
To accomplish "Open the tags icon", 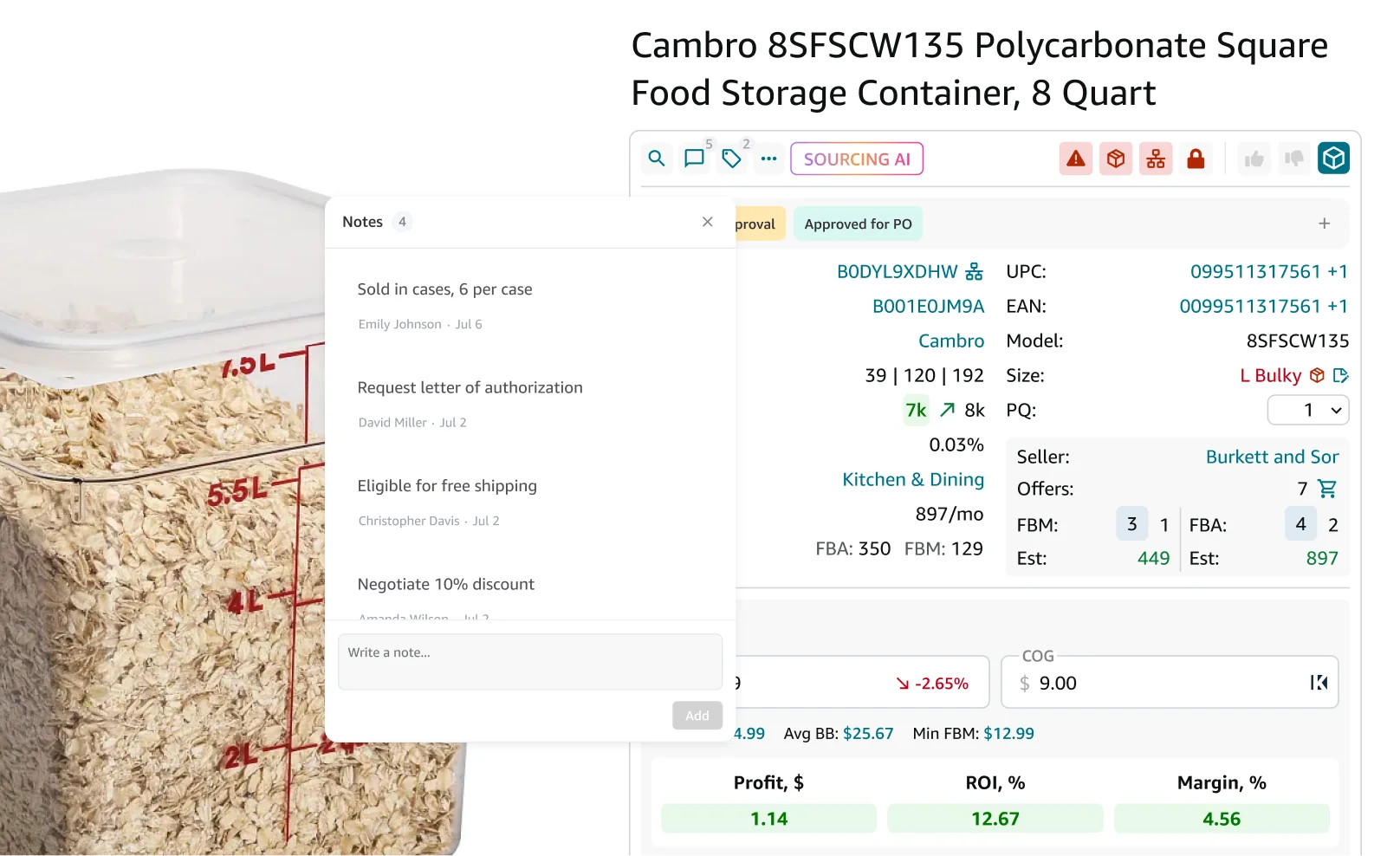I will click(731, 159).
